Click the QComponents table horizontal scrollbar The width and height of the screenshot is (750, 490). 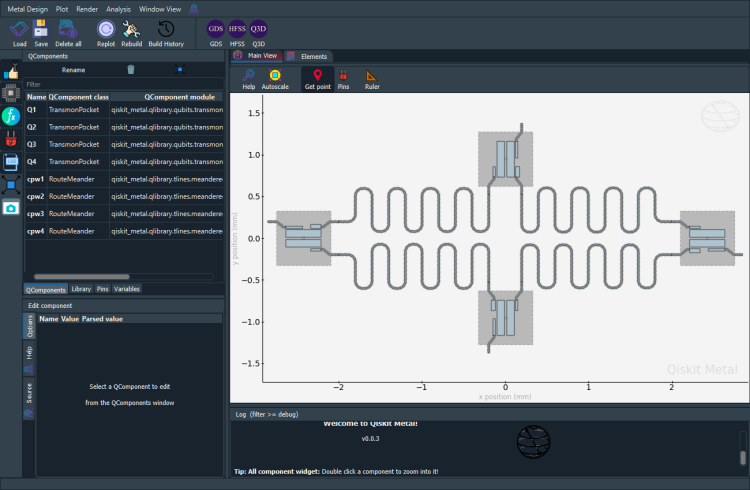[81, 277]
